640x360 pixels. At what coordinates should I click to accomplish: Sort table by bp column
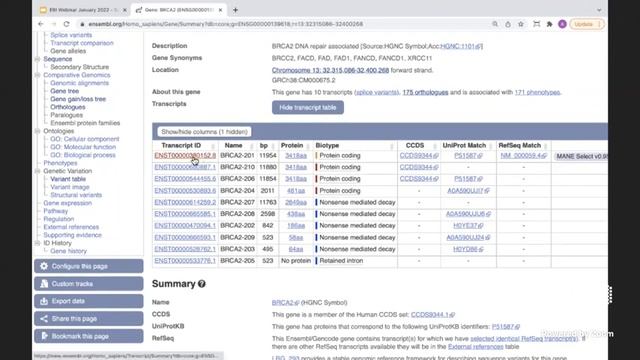point(267,145)
